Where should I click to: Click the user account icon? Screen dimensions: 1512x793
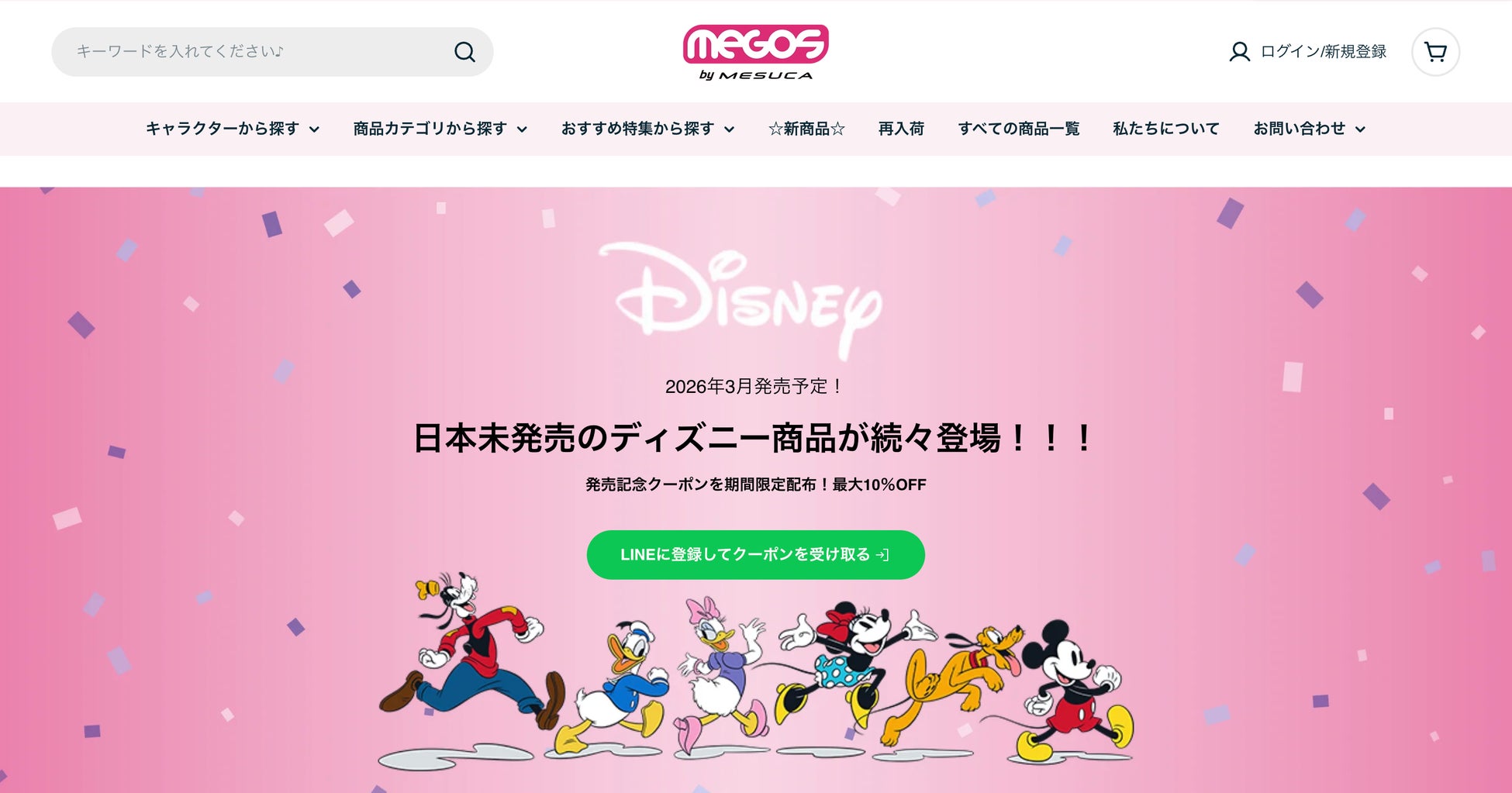tap(1239, 52)
